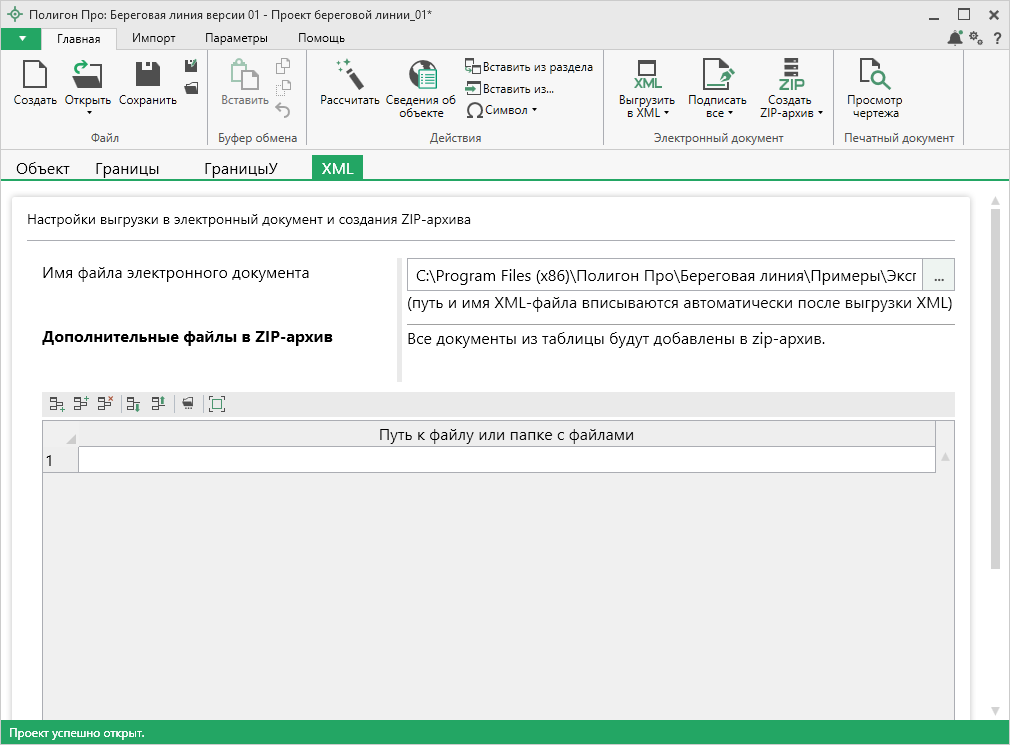
Task: Switch to the Границы section tab
Action: [127, 168]
